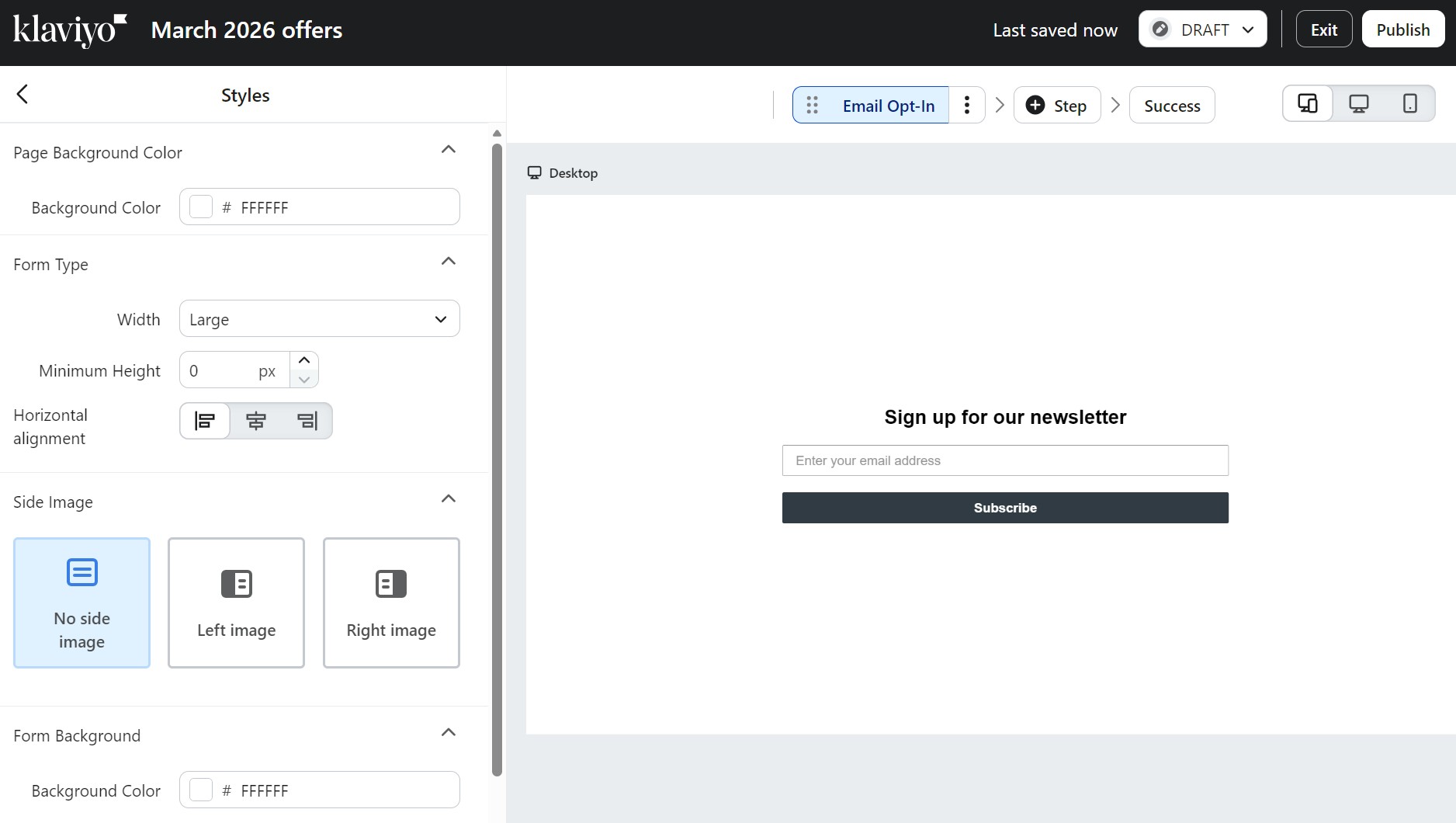This screenshot has height=823, width=1456.
Task: Switch preview to mobile view
Action: click(x=1410, y=102)
